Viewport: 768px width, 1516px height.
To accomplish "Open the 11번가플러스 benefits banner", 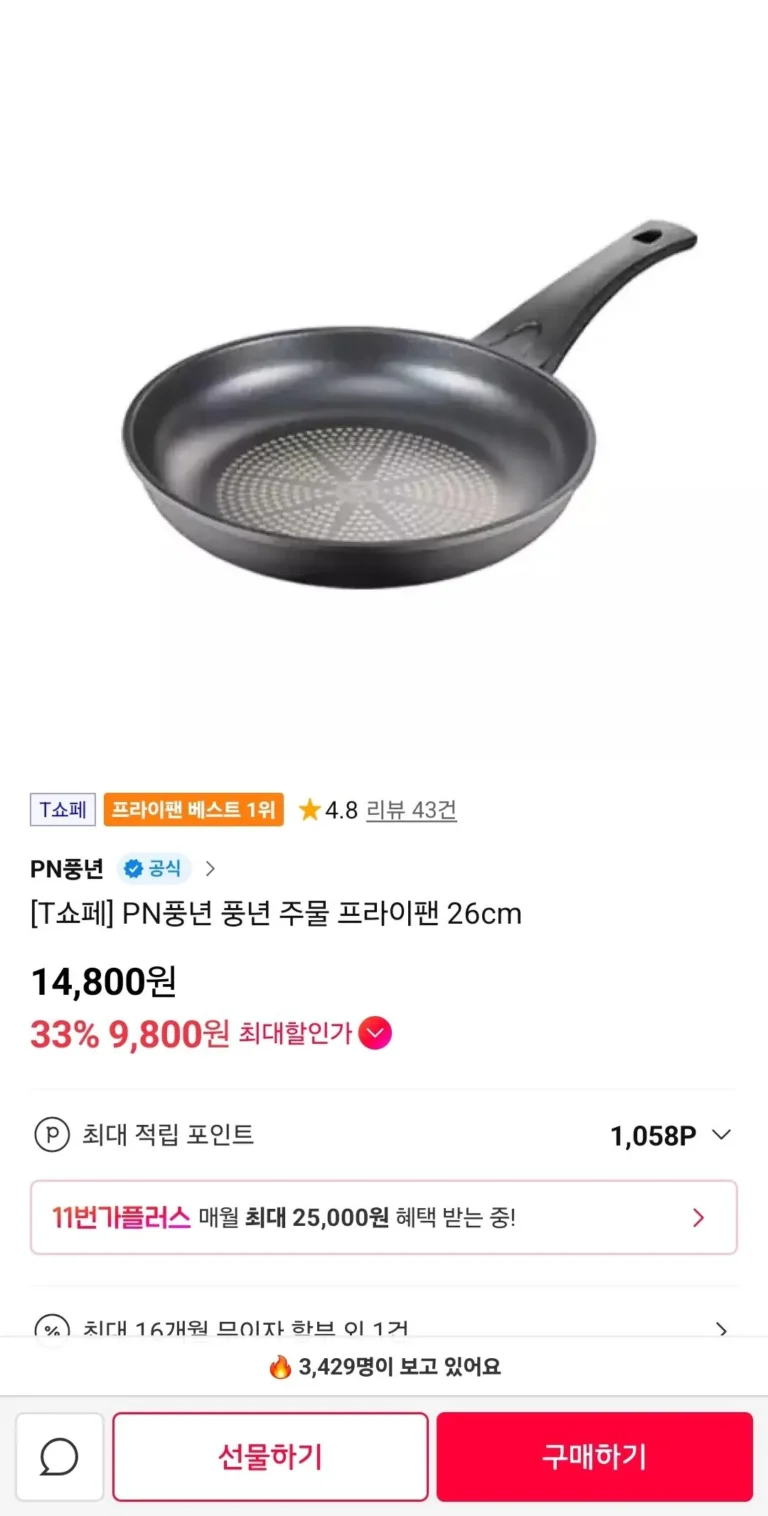I will (x=384, y=1217).
